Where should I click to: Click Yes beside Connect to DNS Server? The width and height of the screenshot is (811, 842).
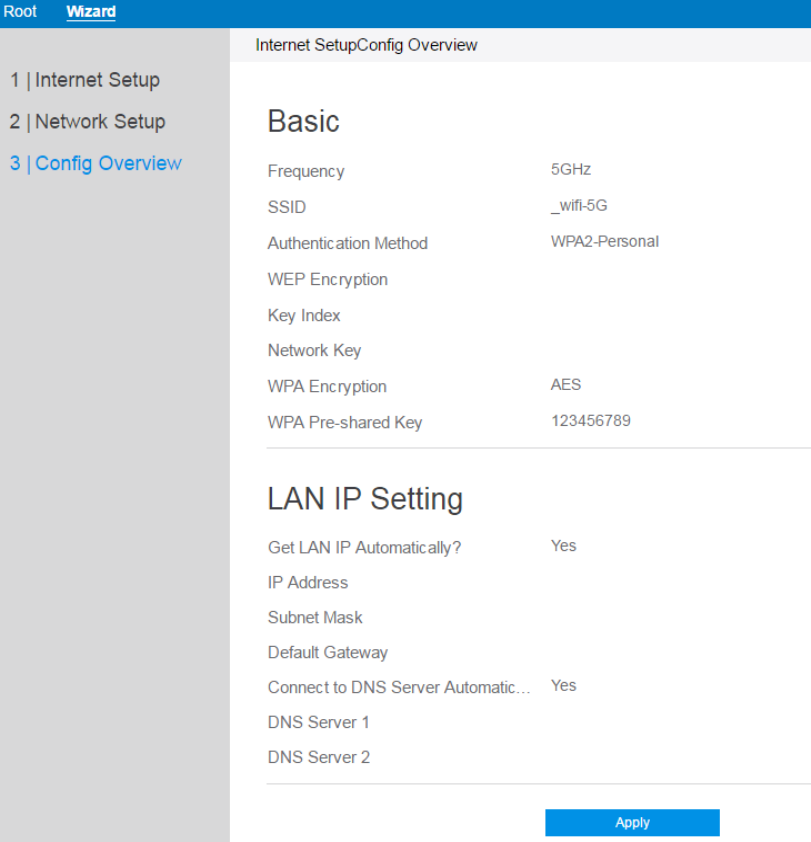pyautogui.click(x=563, y=686)
